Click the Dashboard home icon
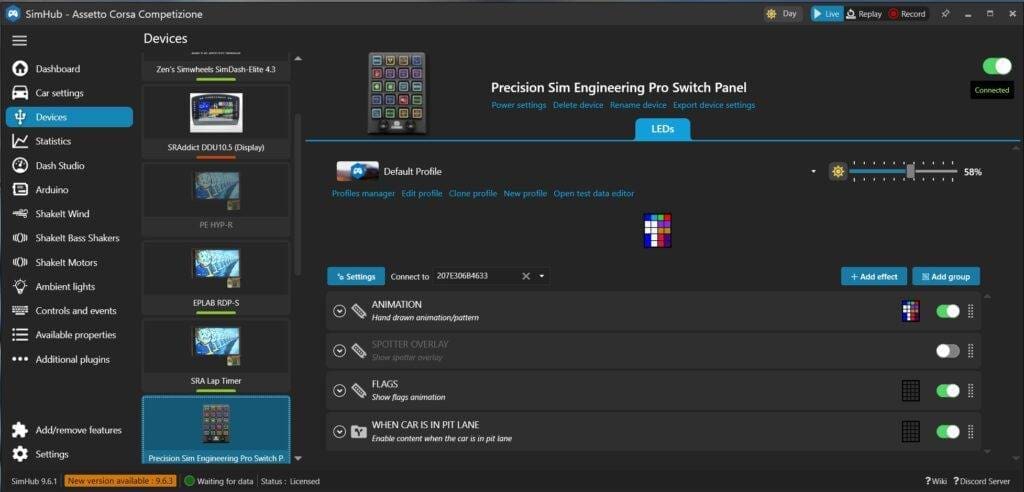 click(x=20, y=69)
